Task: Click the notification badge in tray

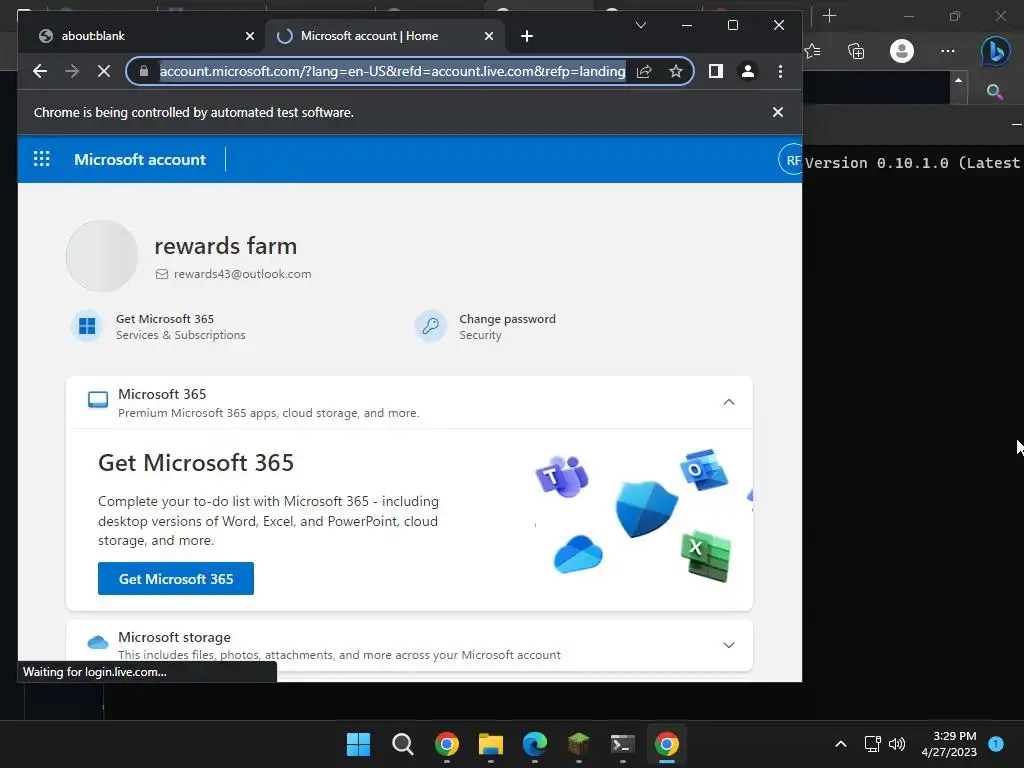Action: (996, 744)
